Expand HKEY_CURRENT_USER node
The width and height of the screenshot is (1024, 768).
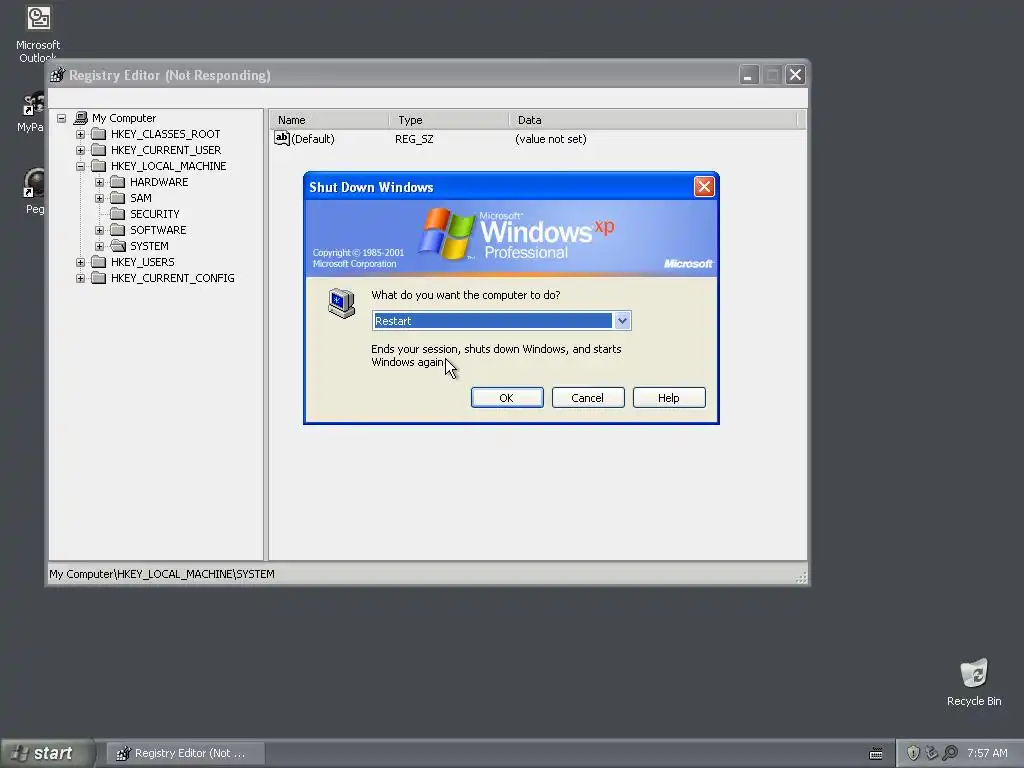pyautogui.click(x=80, y=150)
